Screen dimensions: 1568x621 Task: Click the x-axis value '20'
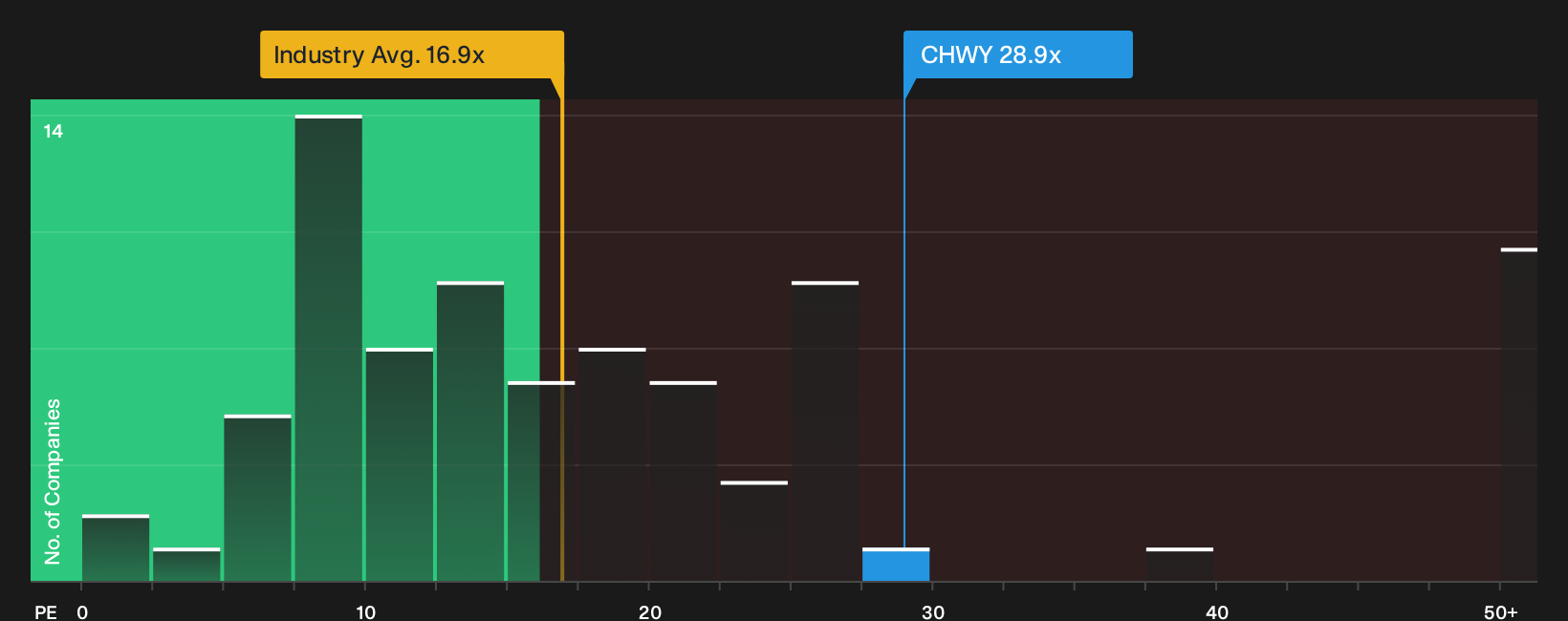click(x=650, y=612)
